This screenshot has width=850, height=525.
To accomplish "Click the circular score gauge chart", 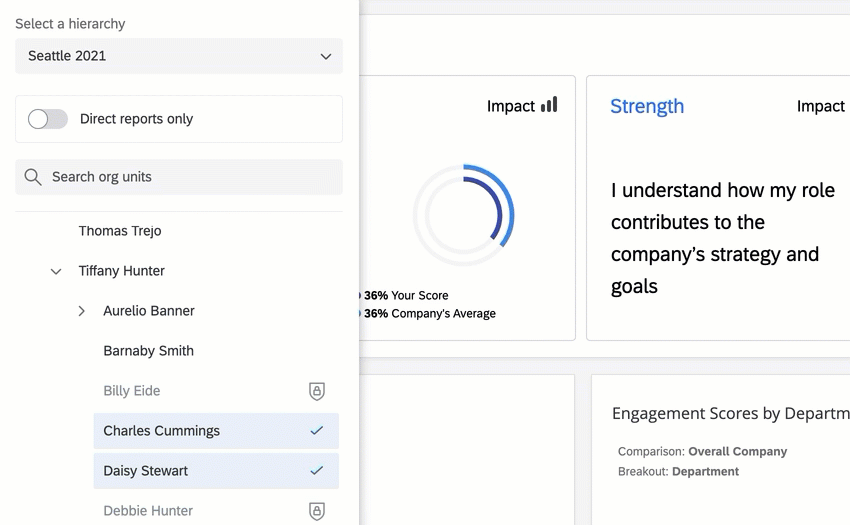I will pos(463,215).
